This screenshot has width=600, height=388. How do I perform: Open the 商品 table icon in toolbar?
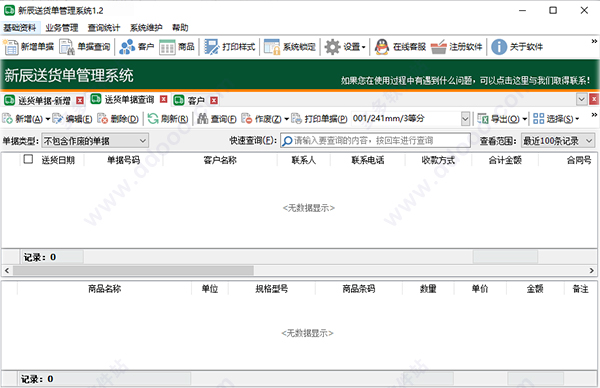coord(177,47)
